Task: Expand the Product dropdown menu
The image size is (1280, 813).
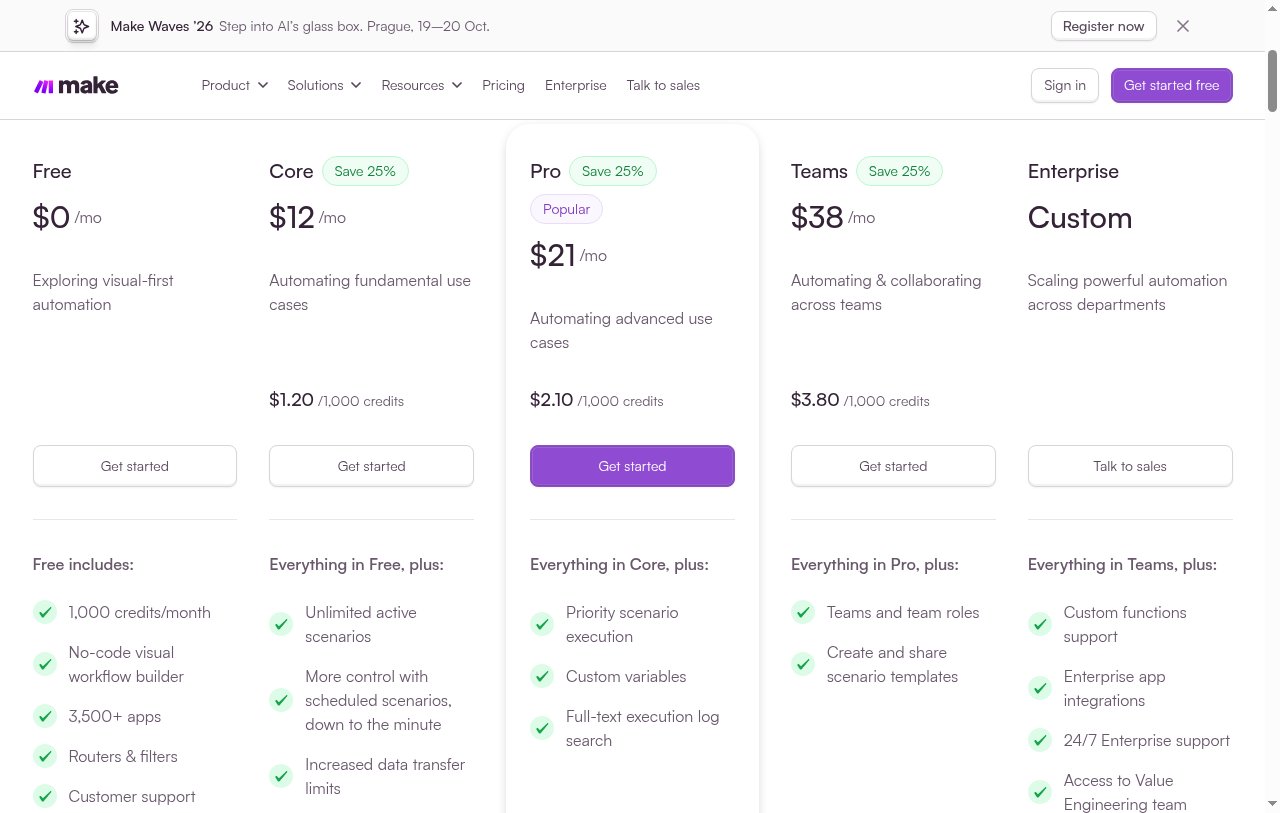Action: [235, 85]
